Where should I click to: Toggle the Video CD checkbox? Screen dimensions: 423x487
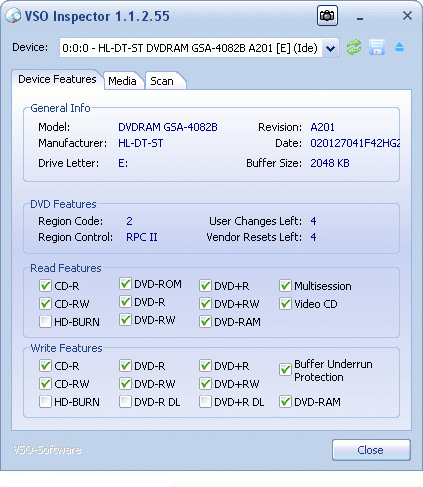tap(285, 304)
